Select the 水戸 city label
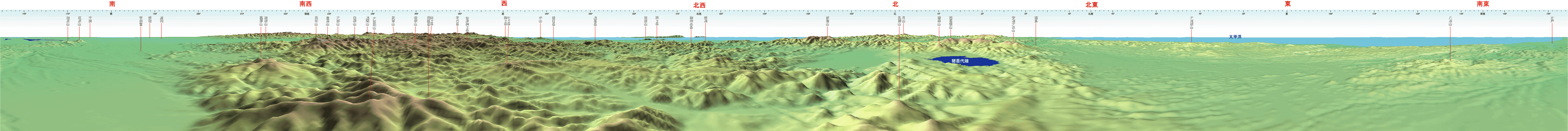 pos(1552,19)
